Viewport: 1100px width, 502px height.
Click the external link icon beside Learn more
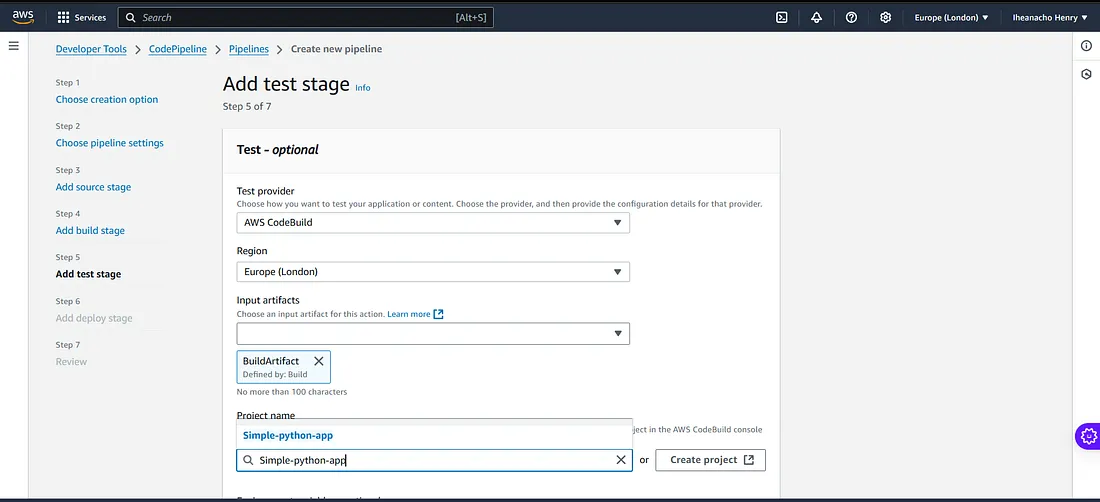coord(438,314)
